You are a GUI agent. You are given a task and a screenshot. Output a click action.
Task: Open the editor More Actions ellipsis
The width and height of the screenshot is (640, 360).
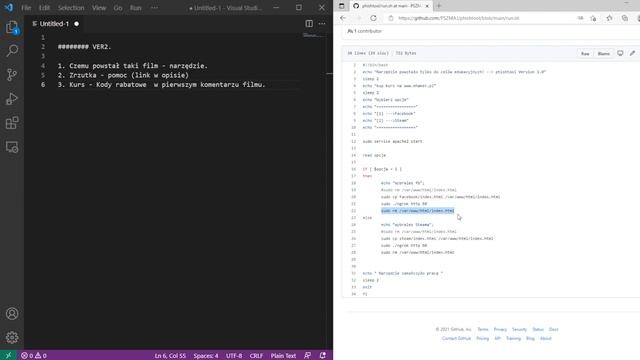(322, 24)
